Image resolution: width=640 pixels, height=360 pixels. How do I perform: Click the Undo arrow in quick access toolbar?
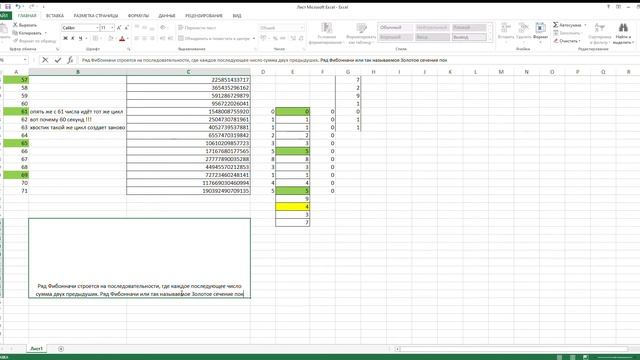tap(18, 7)
